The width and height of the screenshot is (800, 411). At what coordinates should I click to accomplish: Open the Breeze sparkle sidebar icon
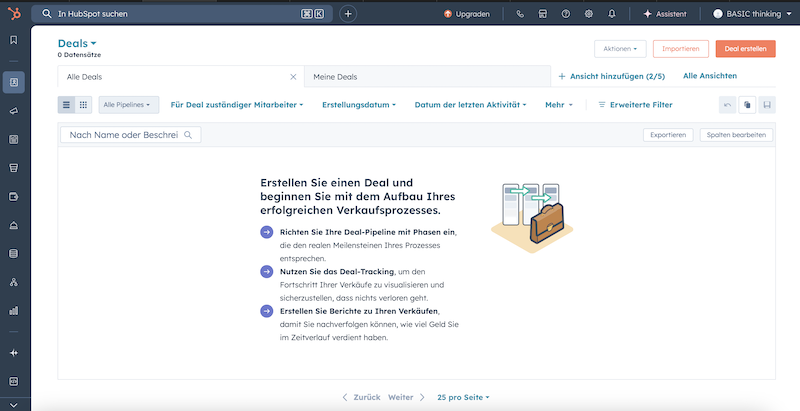coord(14,353)
